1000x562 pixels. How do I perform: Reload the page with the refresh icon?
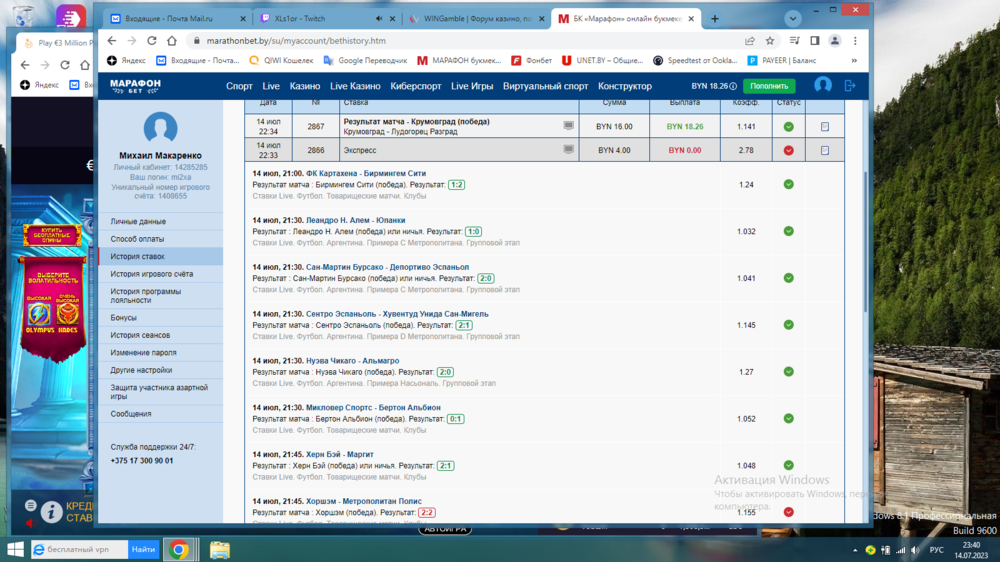click(152, 41)
